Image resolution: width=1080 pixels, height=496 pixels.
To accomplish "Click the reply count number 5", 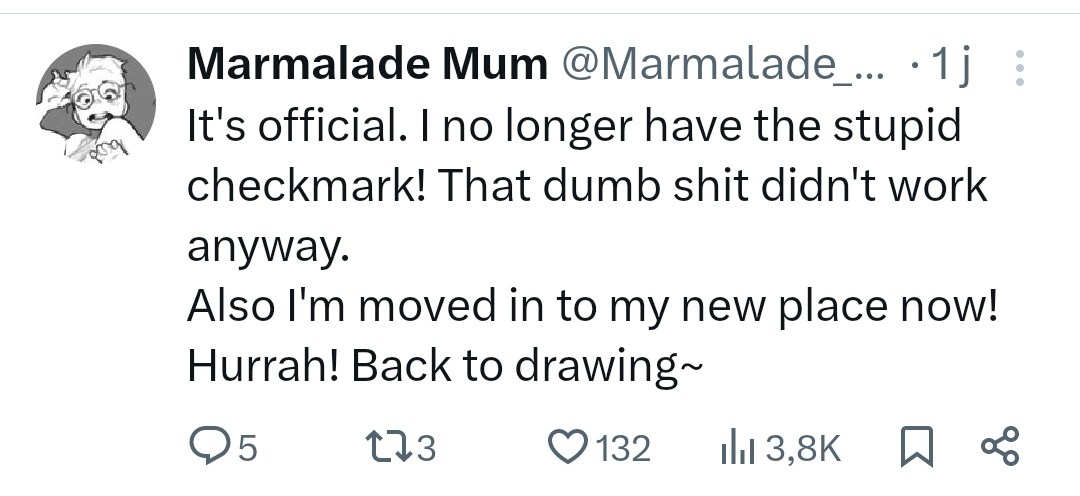I will pos(249,449).
